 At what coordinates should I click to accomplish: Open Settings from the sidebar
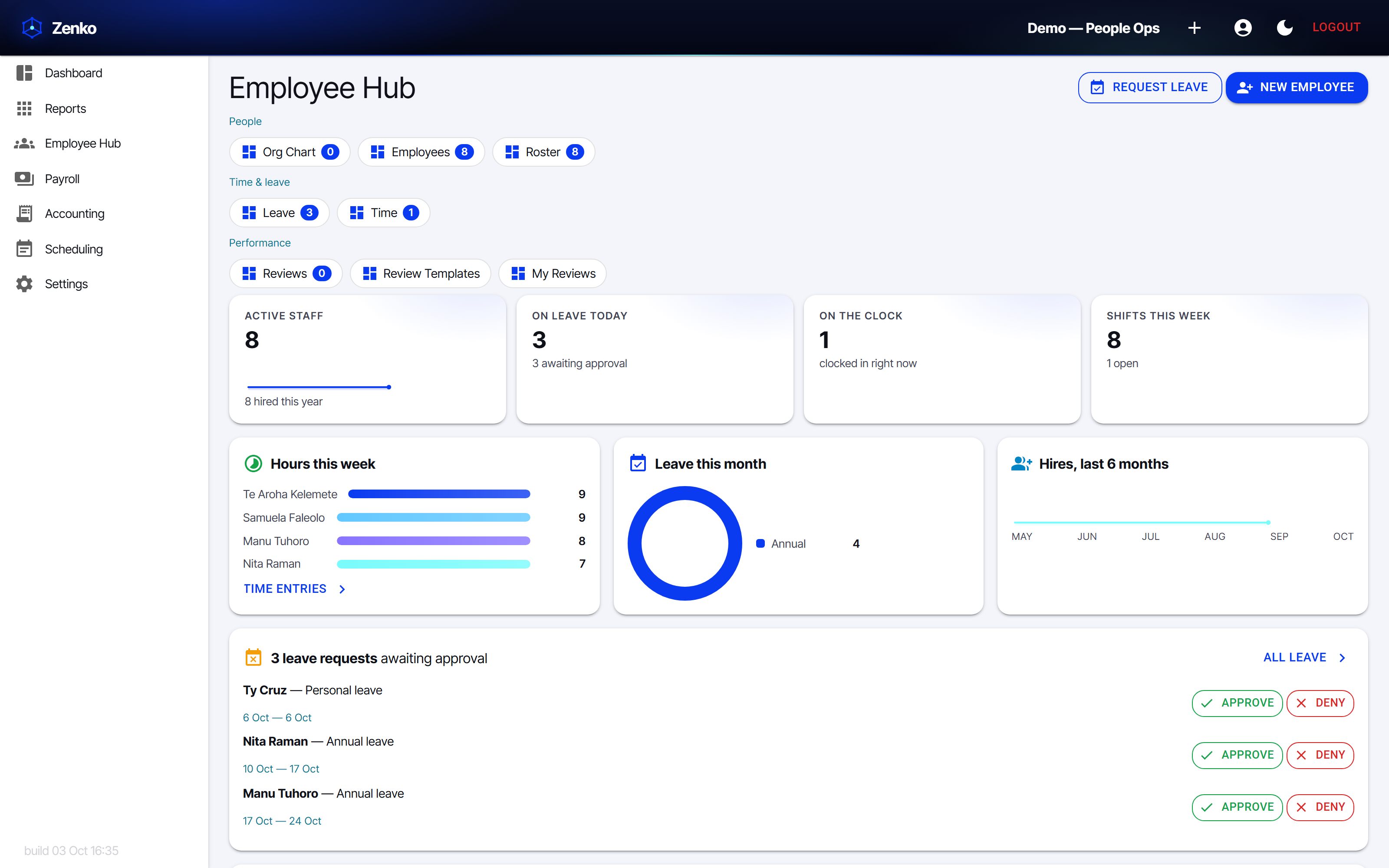(x=104, y=284)
